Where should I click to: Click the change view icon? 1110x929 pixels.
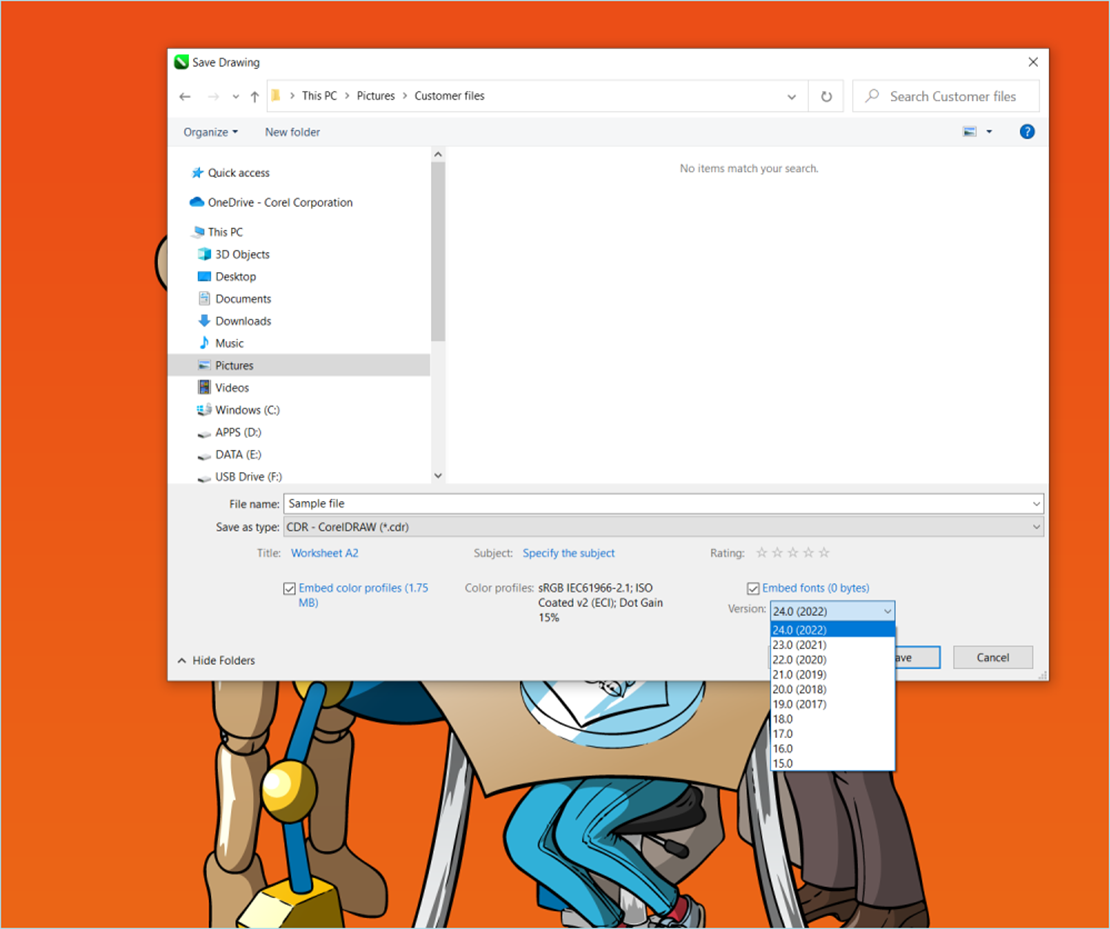point(969,132)
